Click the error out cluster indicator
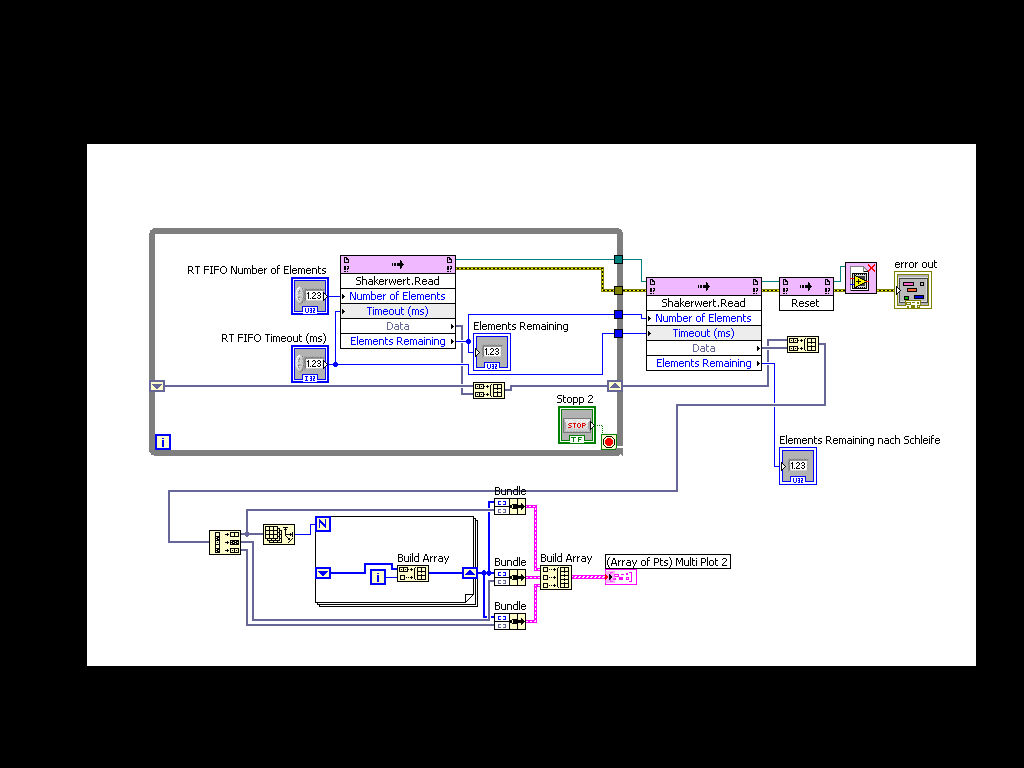 point(912,290)
